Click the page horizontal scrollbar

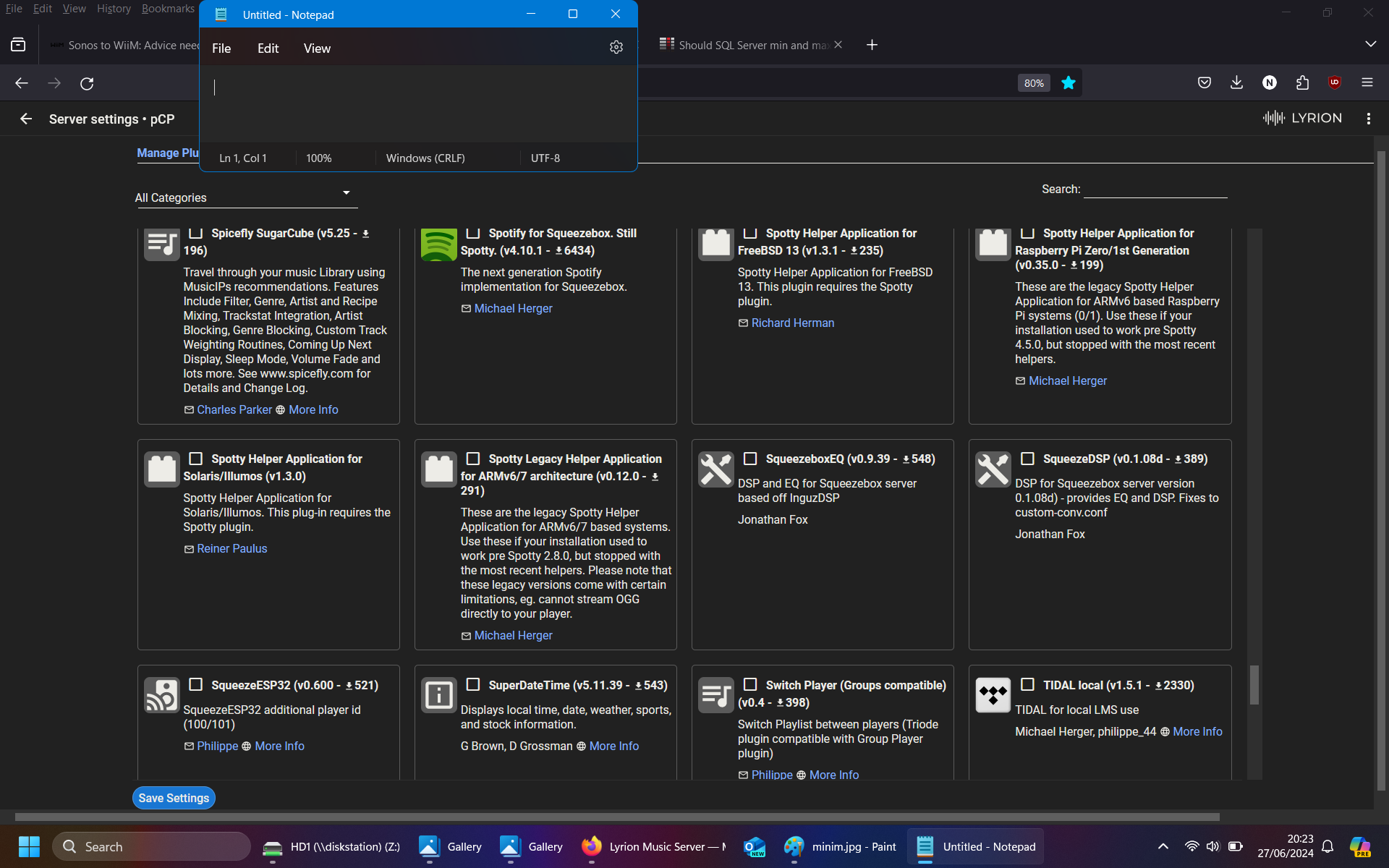pos(617,817)
